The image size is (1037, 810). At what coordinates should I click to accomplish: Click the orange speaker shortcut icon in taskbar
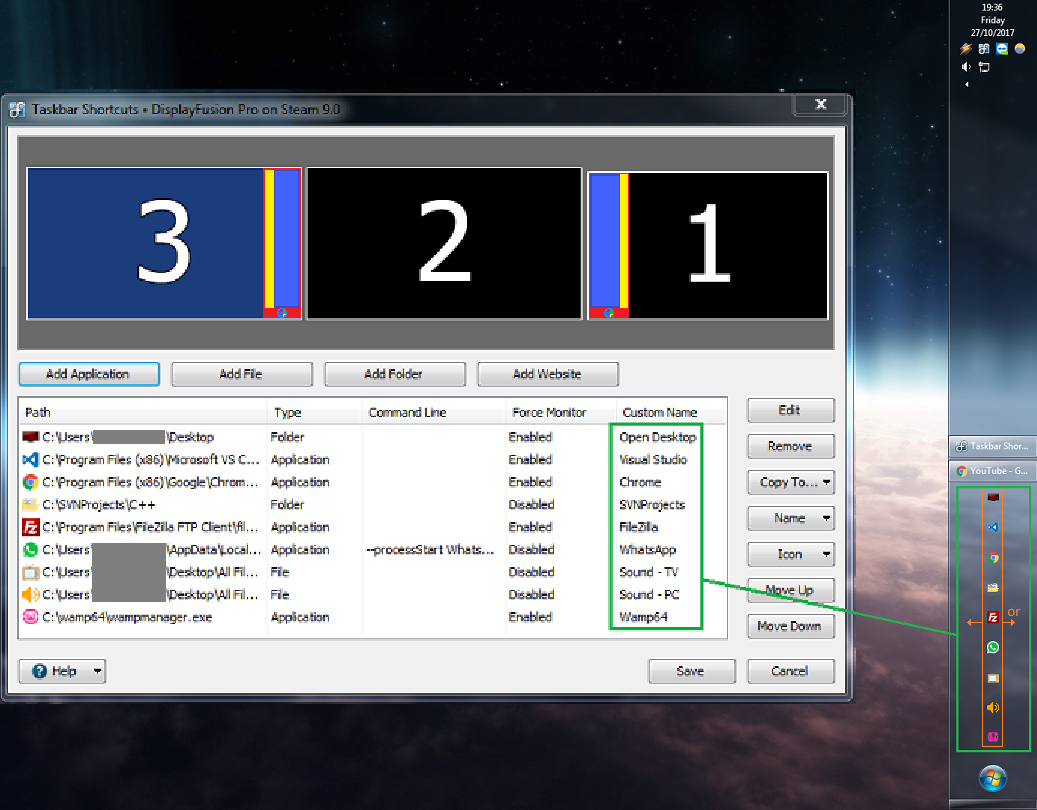point(993,708)
